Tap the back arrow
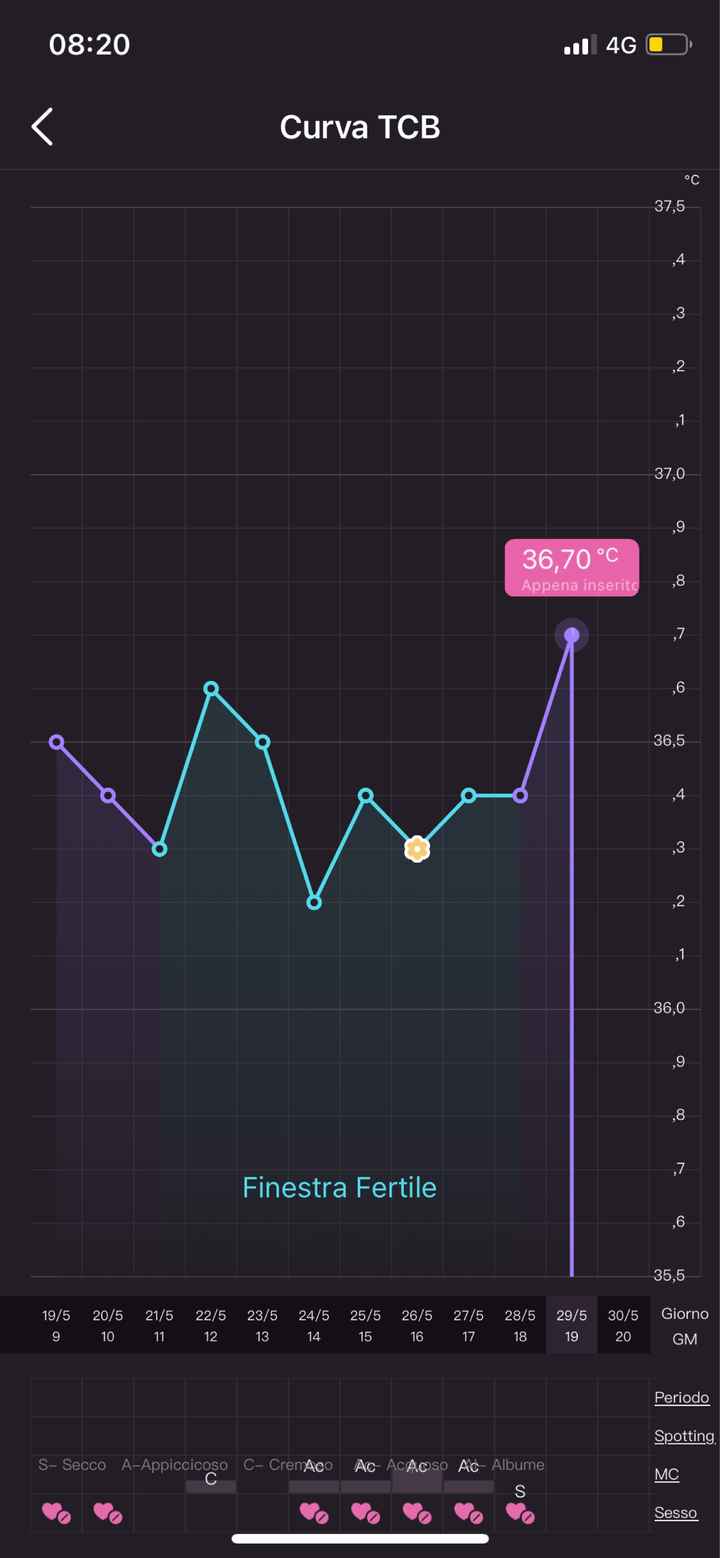 coord(42,127)
